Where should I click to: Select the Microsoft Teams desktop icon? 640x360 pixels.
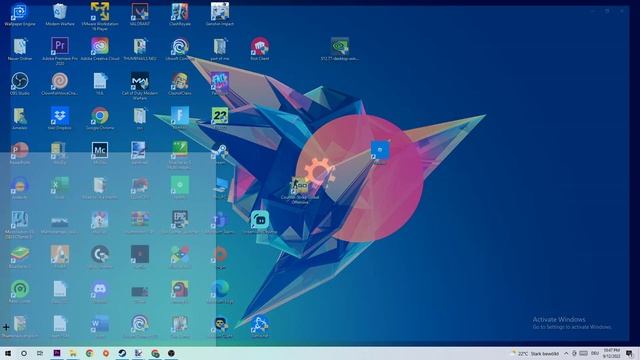click(220, 220)
